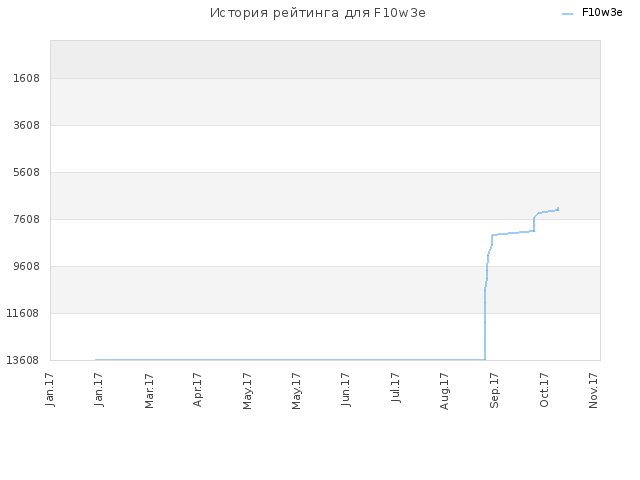Click the last data point of rating line
Viewport: 640px width, 480px height.
click(558, 209)
